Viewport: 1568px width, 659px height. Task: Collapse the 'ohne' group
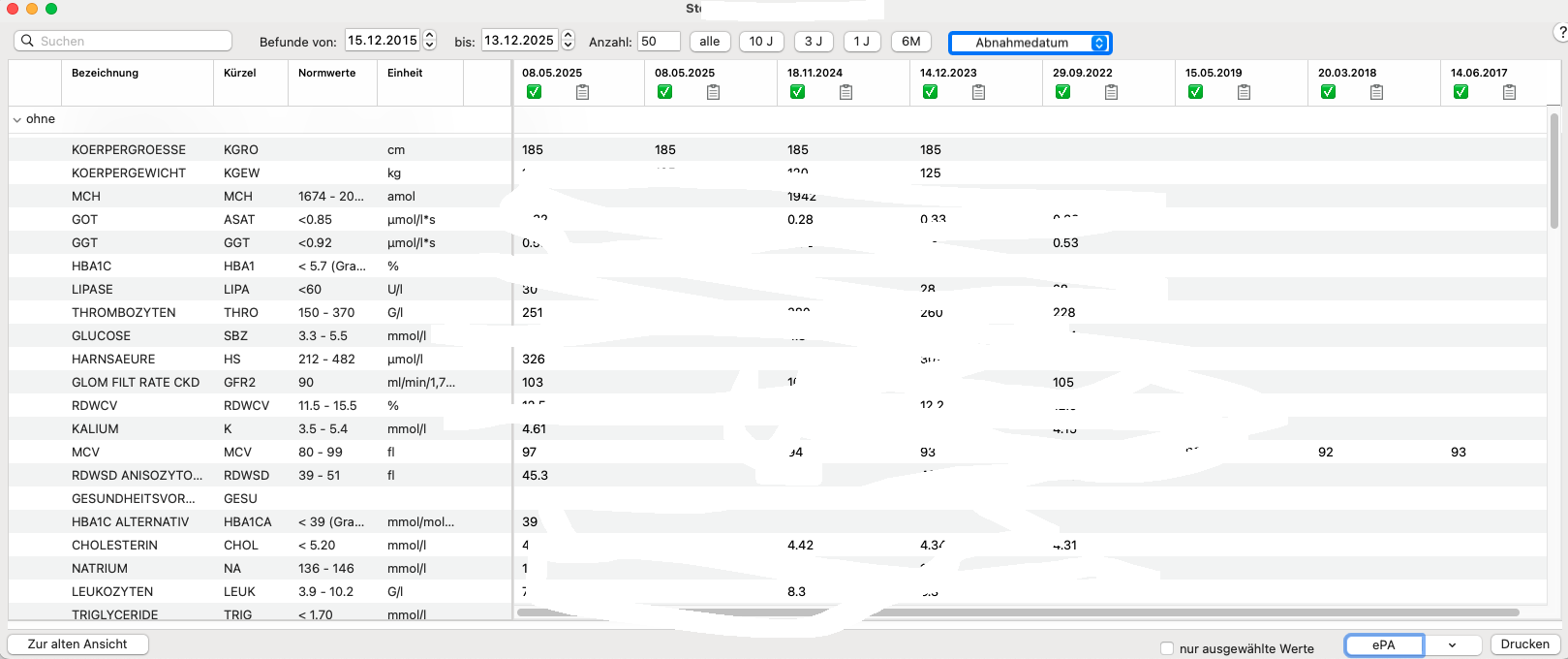(17, 119)
